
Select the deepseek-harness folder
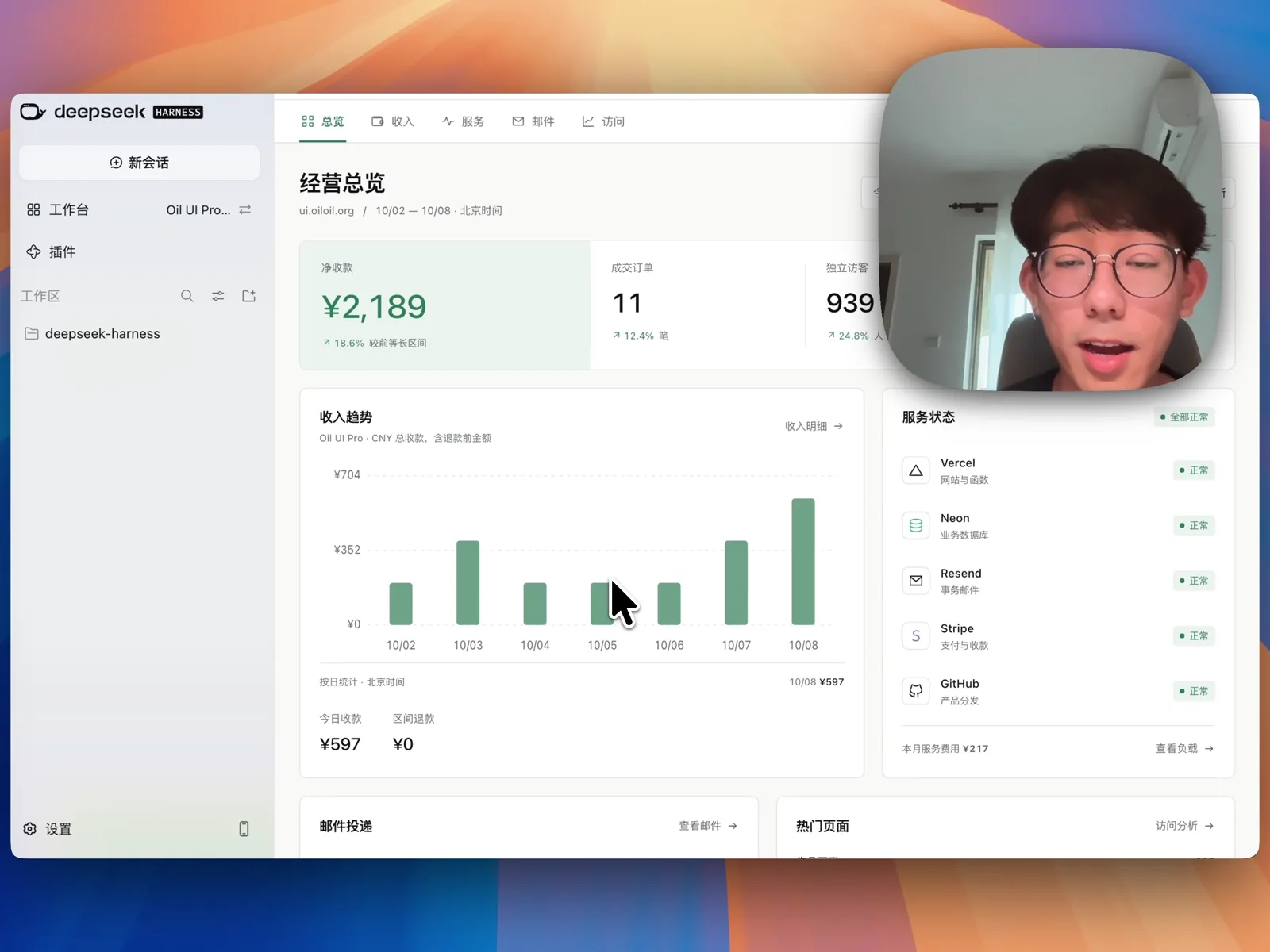click(x=93, y=333)
